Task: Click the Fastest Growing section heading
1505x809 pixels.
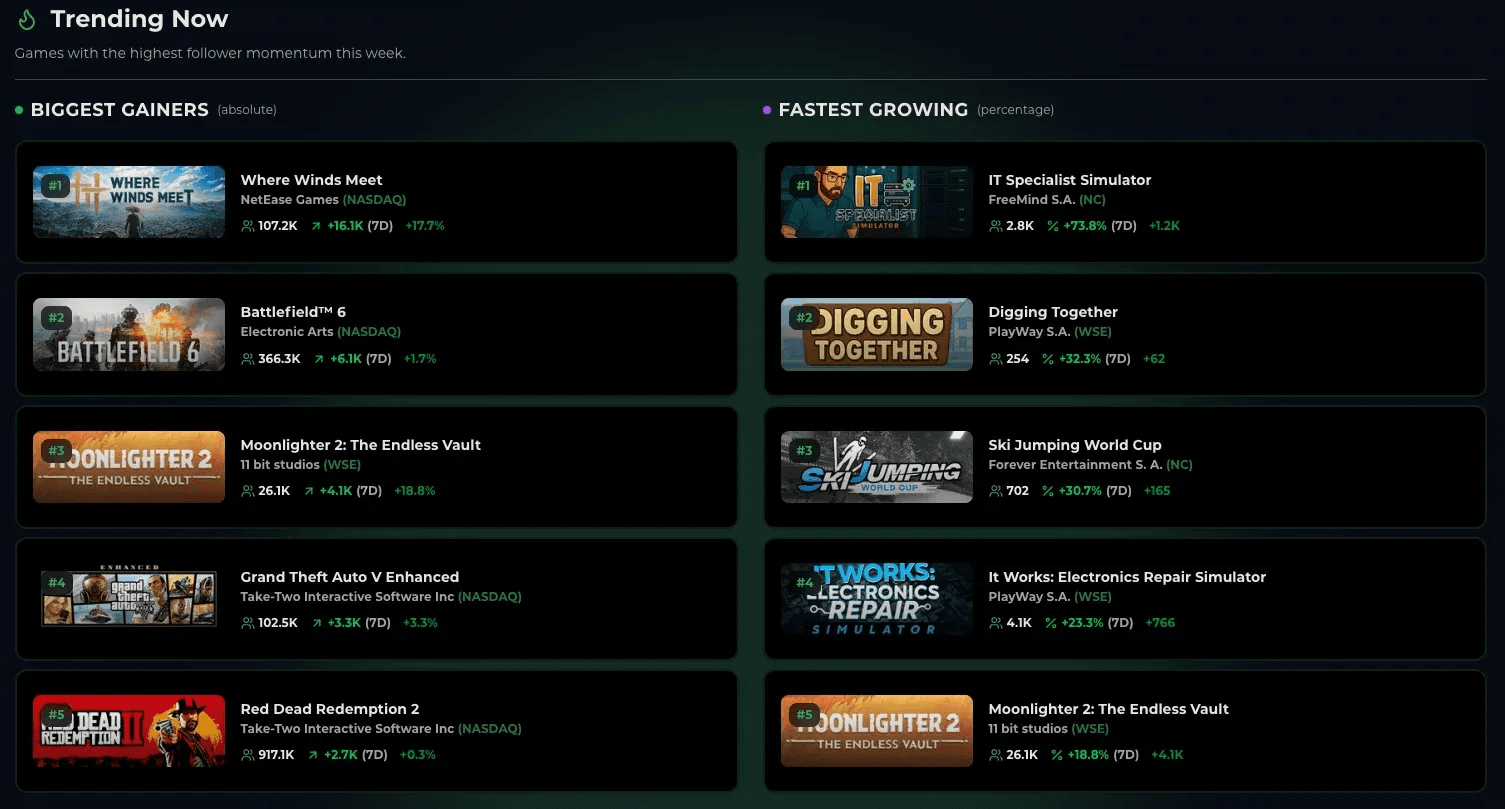Action: point(872,110)
